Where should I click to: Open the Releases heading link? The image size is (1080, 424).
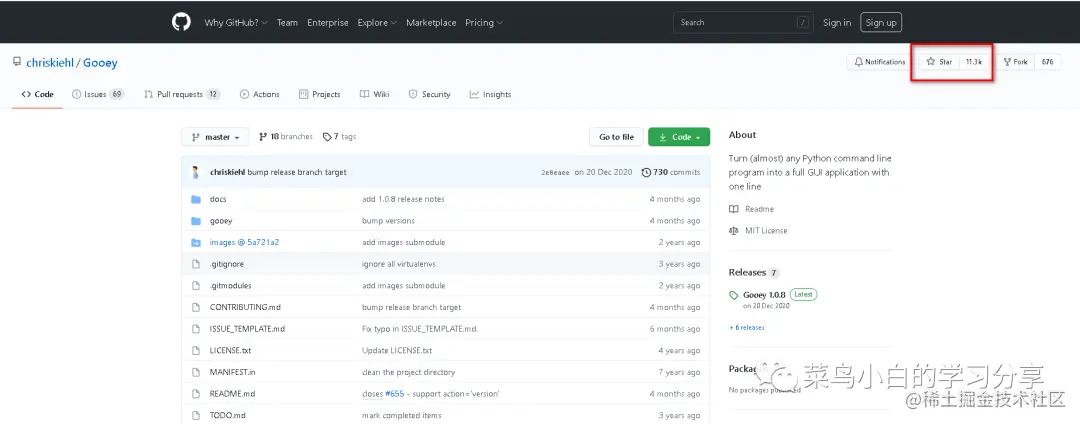click(754, 273)
